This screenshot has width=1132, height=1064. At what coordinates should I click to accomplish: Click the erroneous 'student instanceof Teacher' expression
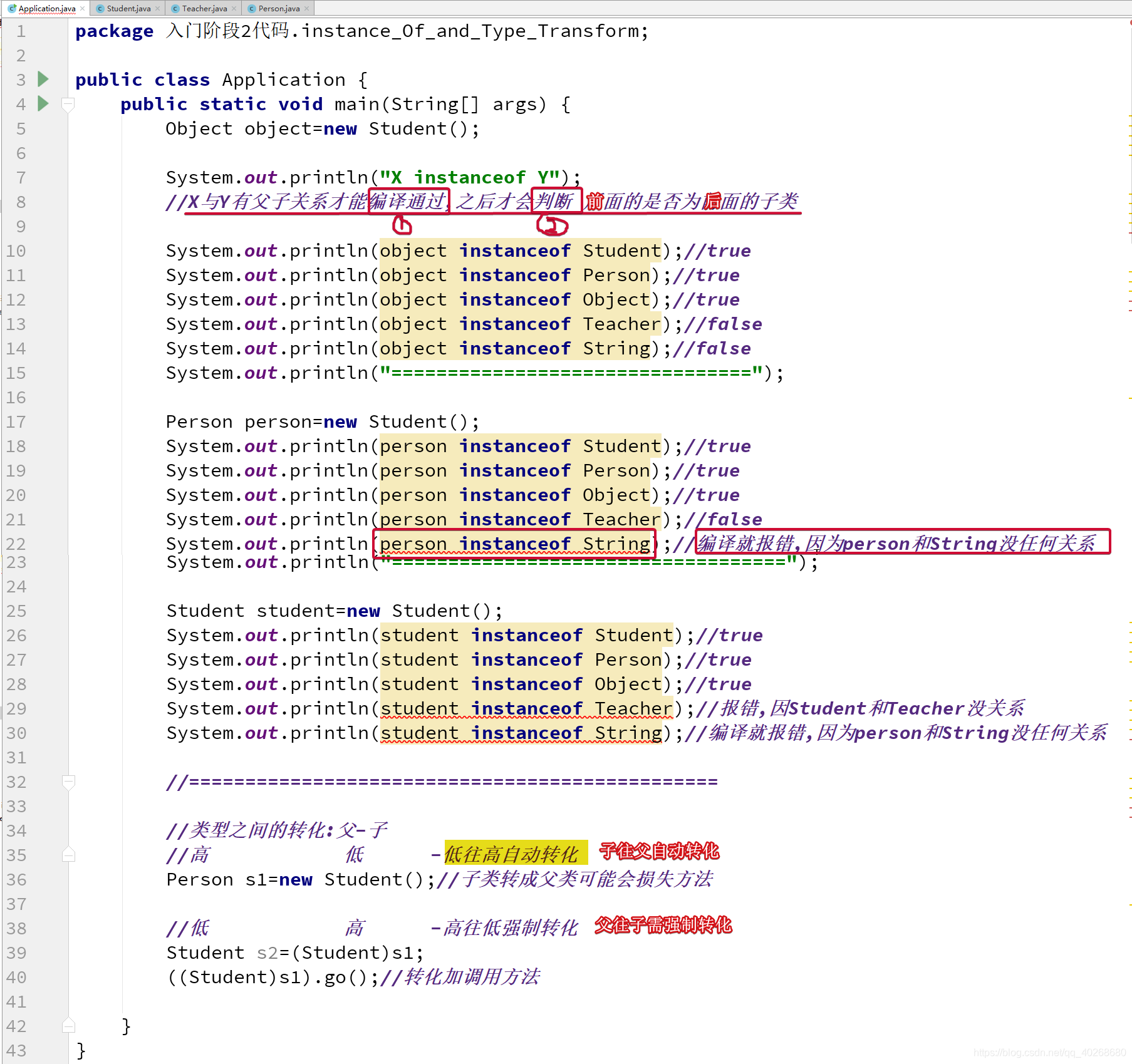tap(527, 708)
